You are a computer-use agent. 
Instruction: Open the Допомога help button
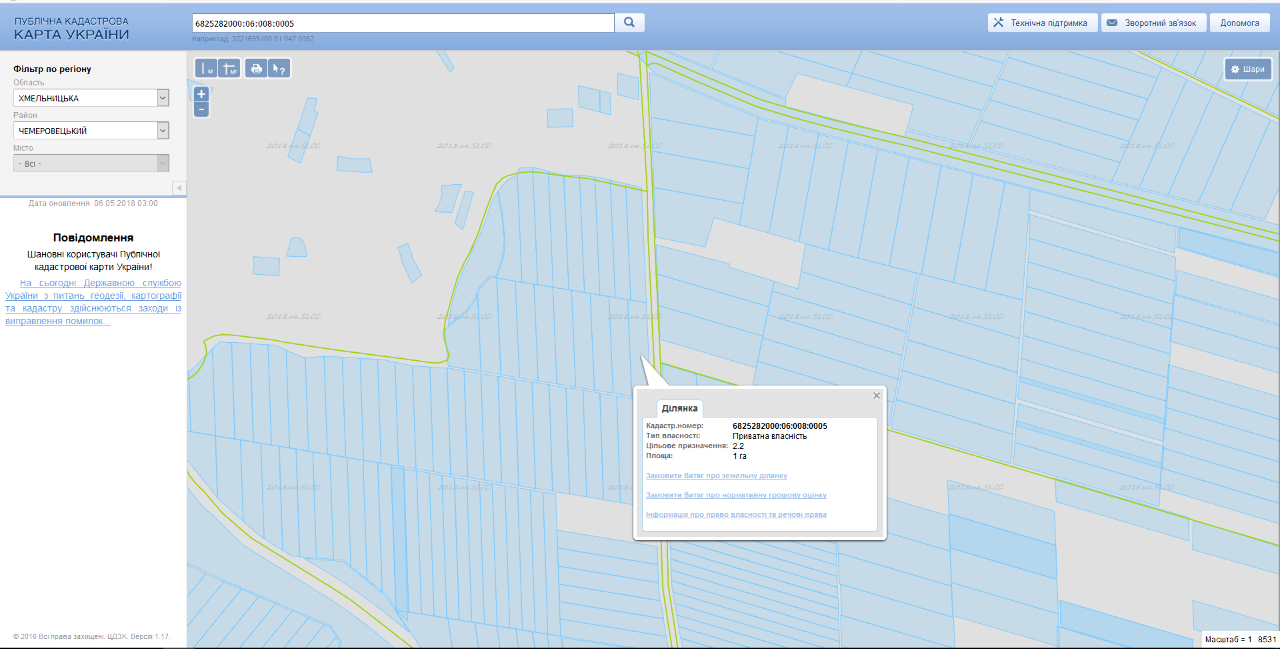1239,23
